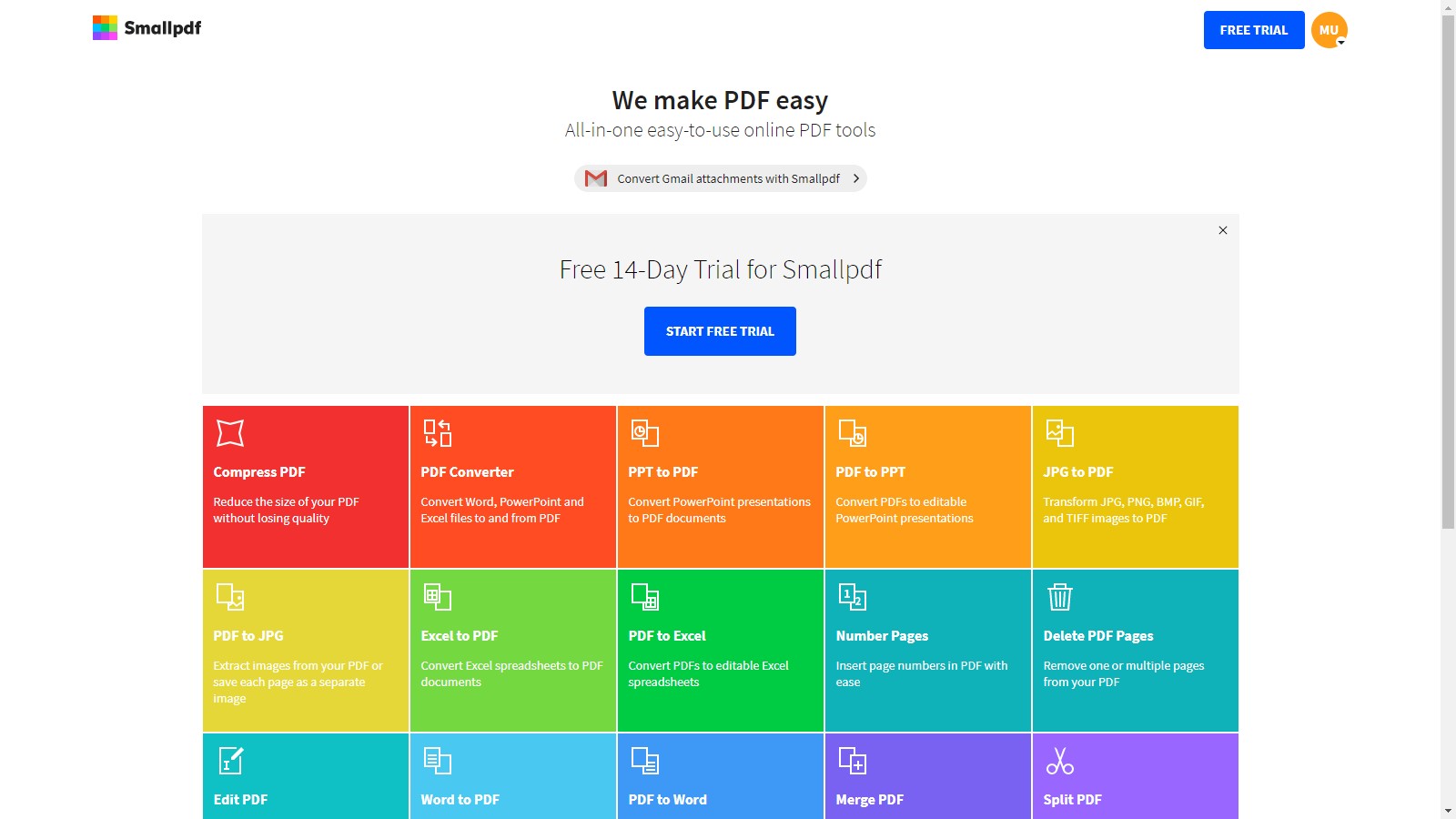Click the PDF to JPG title
1456x819 pixels.
pyautogui.click(x=248, y=636)
